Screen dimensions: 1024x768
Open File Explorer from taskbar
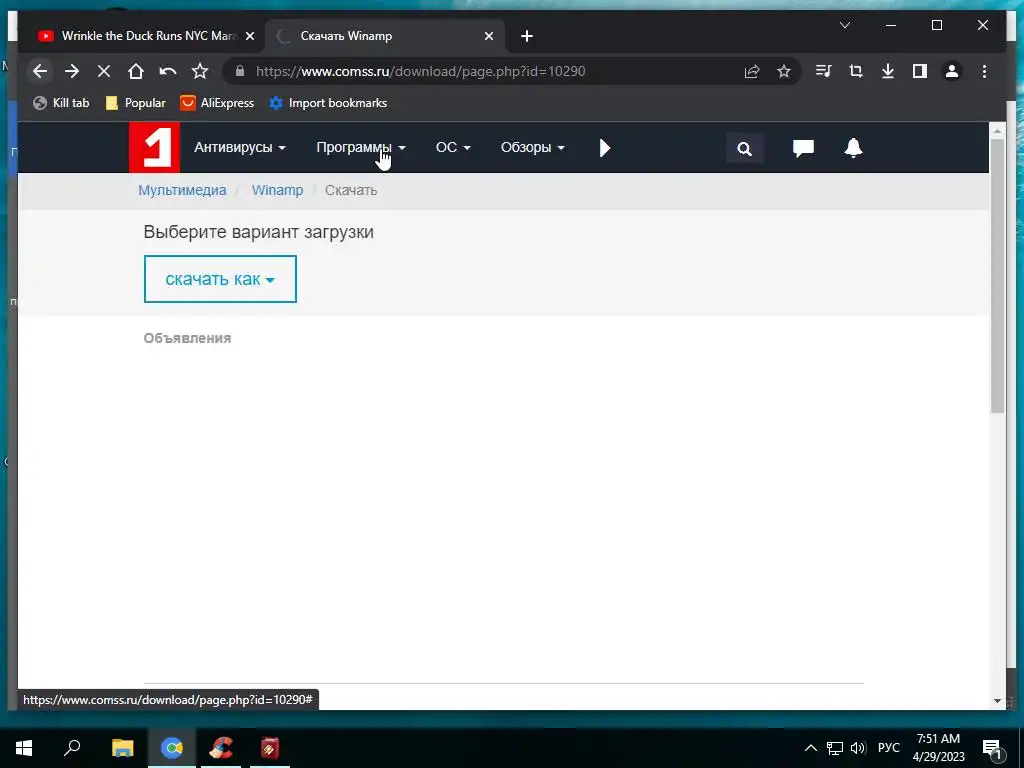[x=122, y=748]
